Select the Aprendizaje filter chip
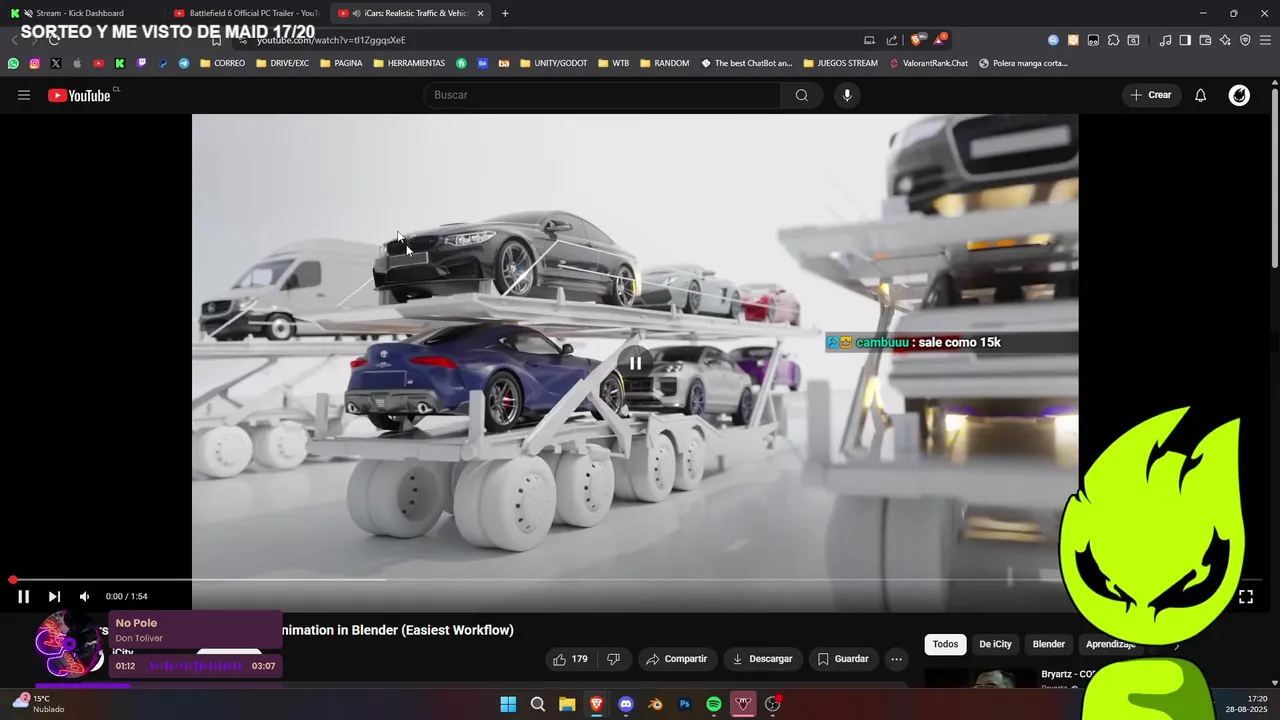The height and width of the screenshot is (720, 1280). click(x=1112, y=644)
